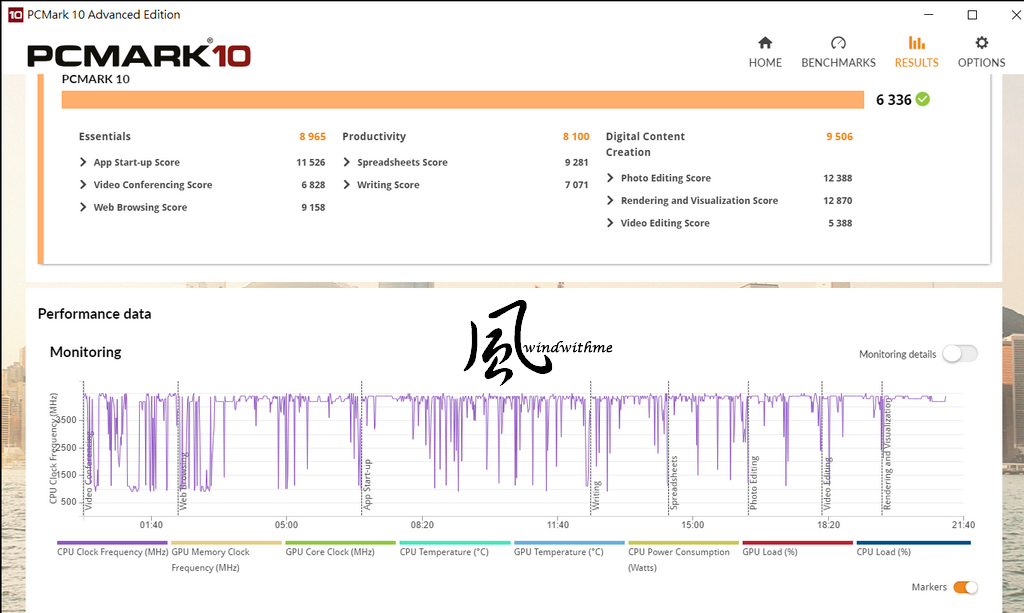1024x613 pixels.
Task: Click the red GPU Load color bar
Action: point(798,542)
